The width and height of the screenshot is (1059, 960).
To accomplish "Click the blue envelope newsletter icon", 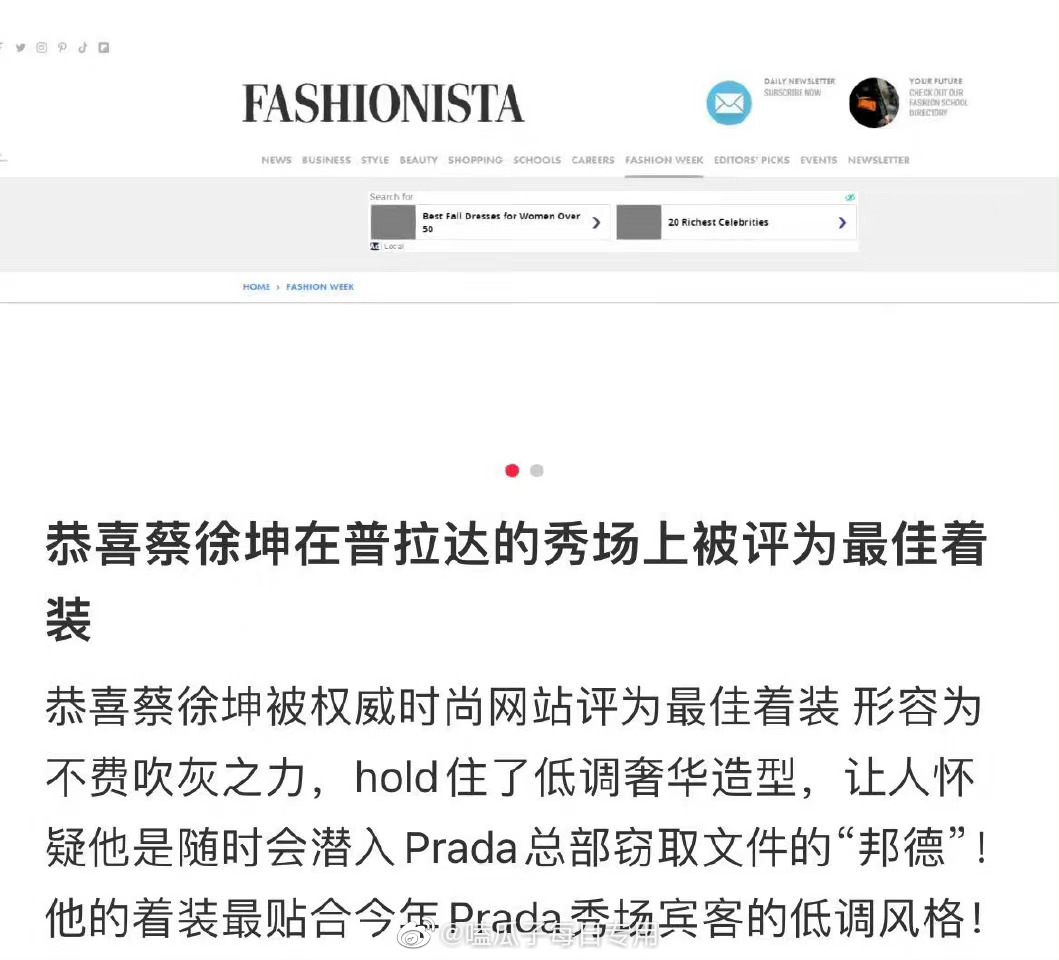I will (729, 103).
